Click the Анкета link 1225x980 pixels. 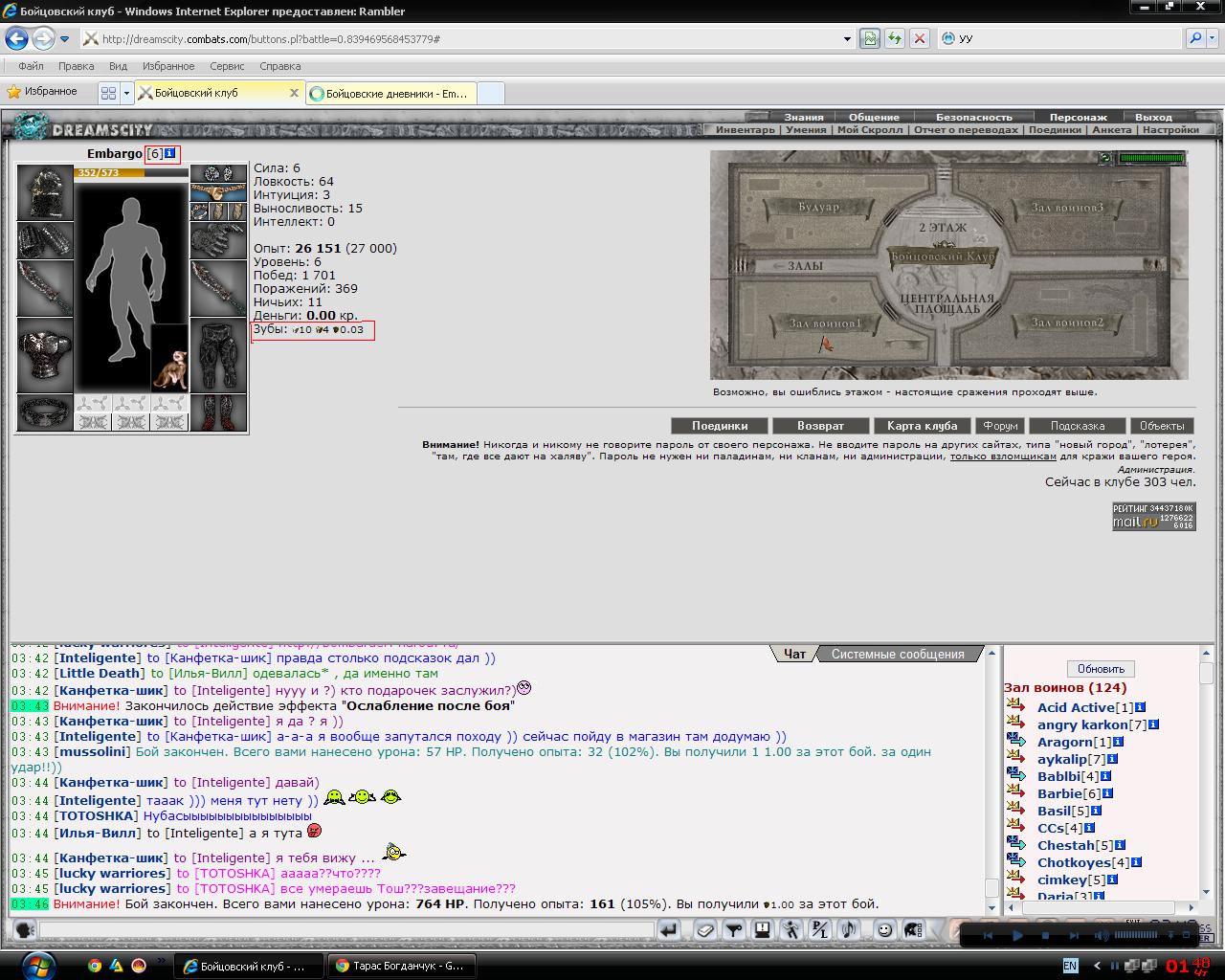click(1111, 129)
